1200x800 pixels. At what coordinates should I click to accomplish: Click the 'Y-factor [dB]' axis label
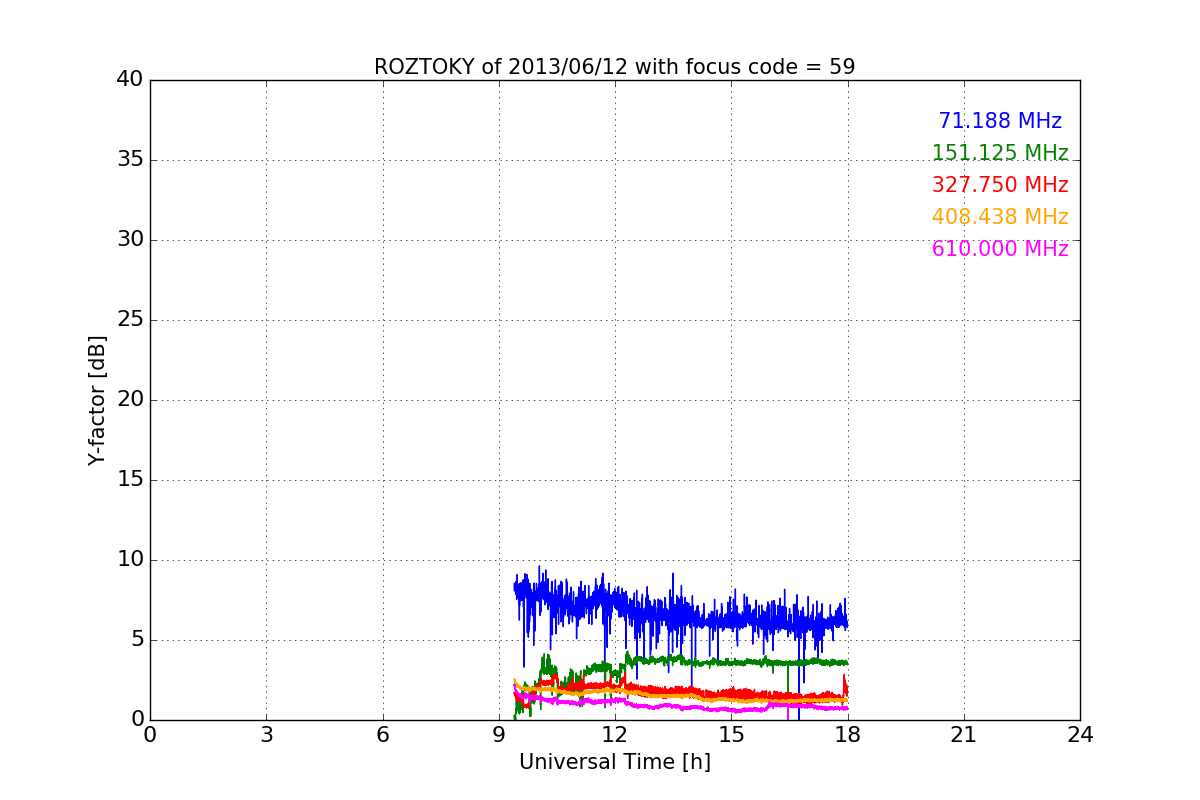pyautogui.click(x=97, y=400)
